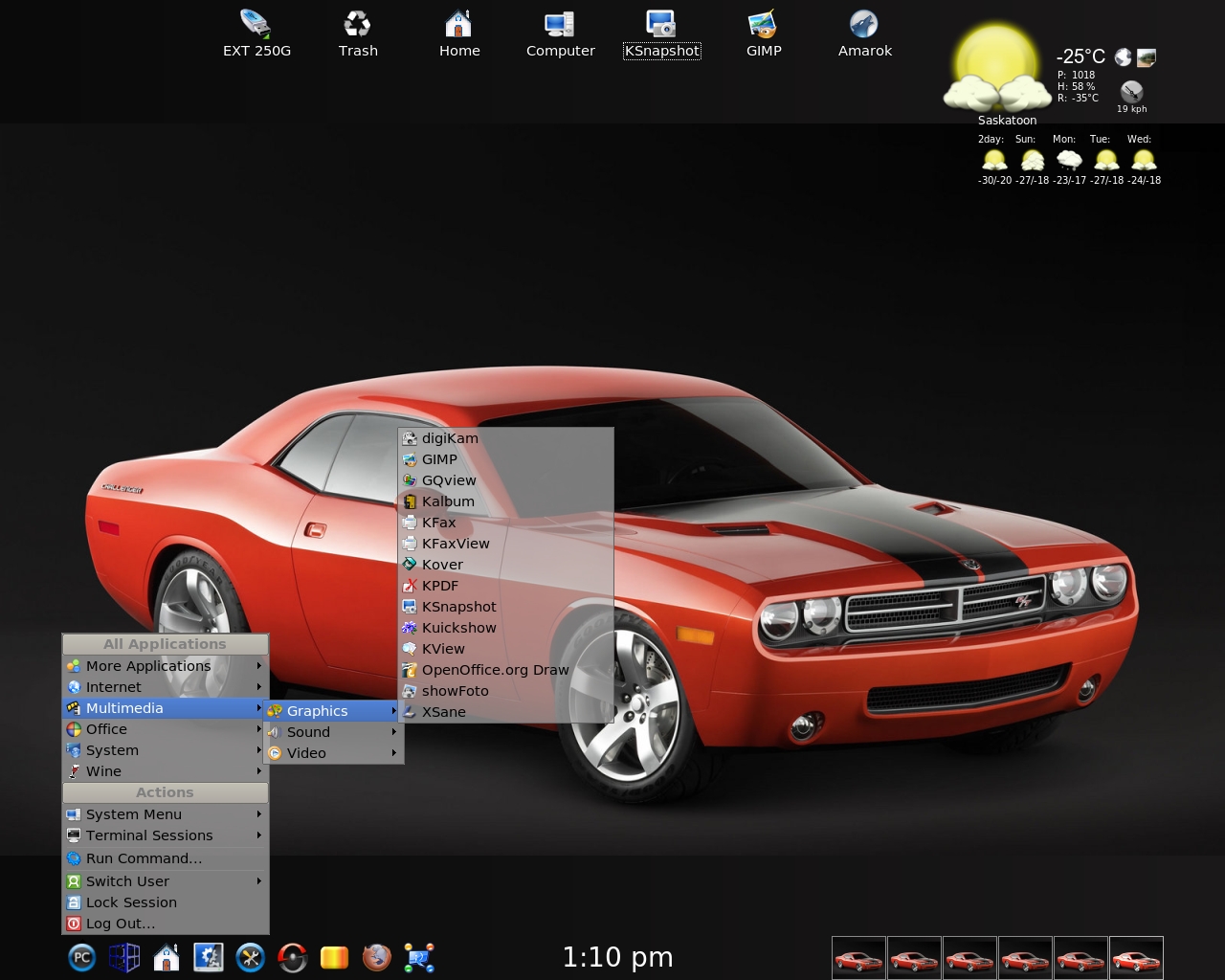The image size is (1225, 980).
Task: Expand the Sound submenu arrow
Action: [x=393, y=731]
